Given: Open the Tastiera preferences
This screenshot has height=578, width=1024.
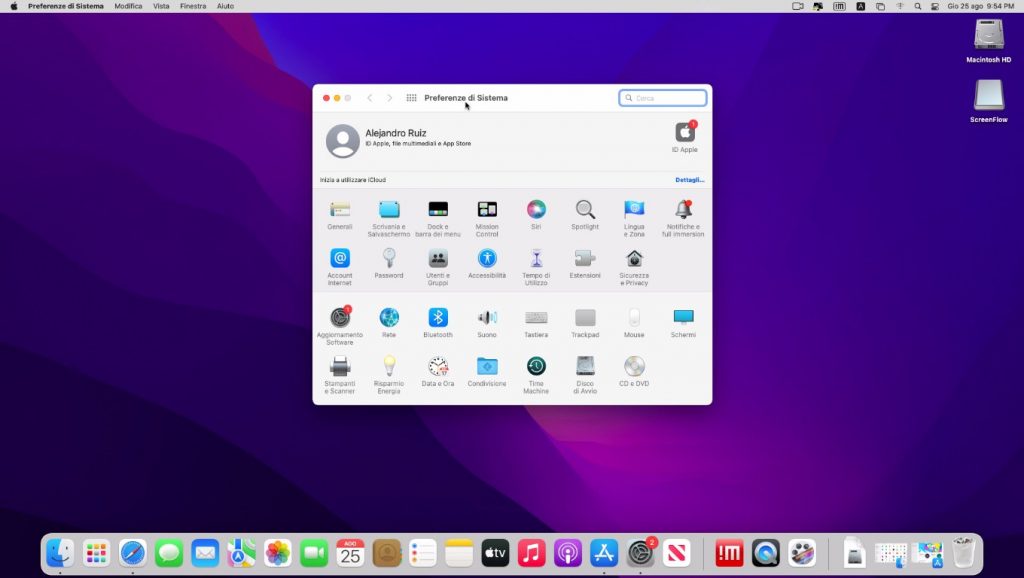Looking at the screenshot, I should (x=536, y=318).
